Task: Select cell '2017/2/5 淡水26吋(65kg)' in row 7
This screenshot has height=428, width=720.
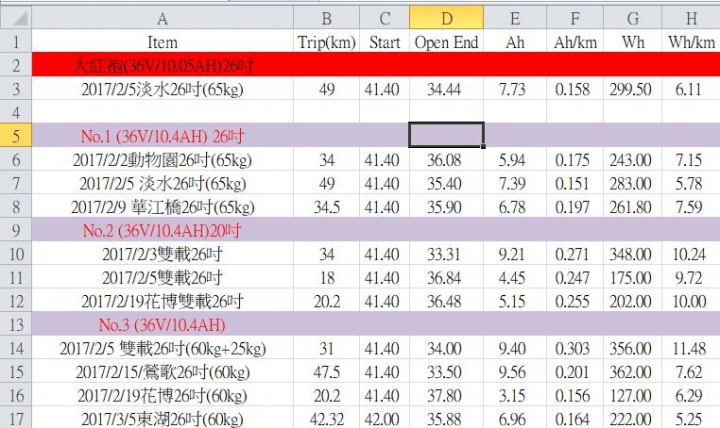Action: click(x=163, y=183)
